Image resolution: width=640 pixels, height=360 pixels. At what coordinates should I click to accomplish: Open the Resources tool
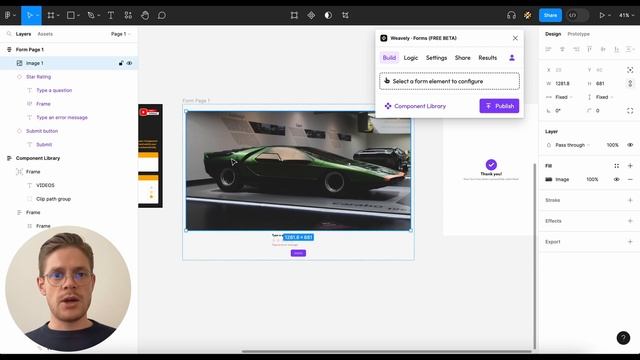pyautogui.click(x=128, y=16)
